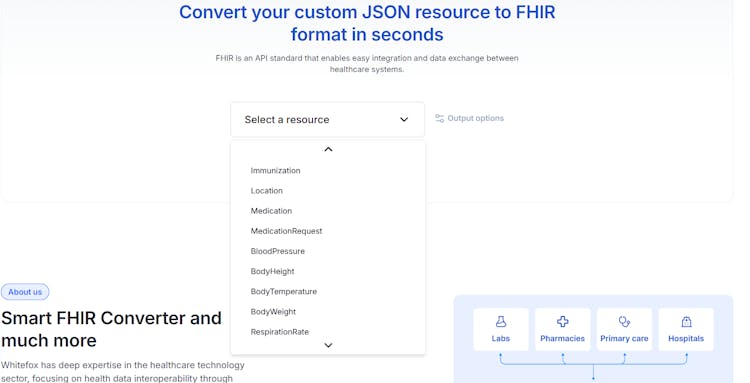Screen dimensions: 750x383
Task: Open the Select a resource dropdown
Action: pos(328,120)
